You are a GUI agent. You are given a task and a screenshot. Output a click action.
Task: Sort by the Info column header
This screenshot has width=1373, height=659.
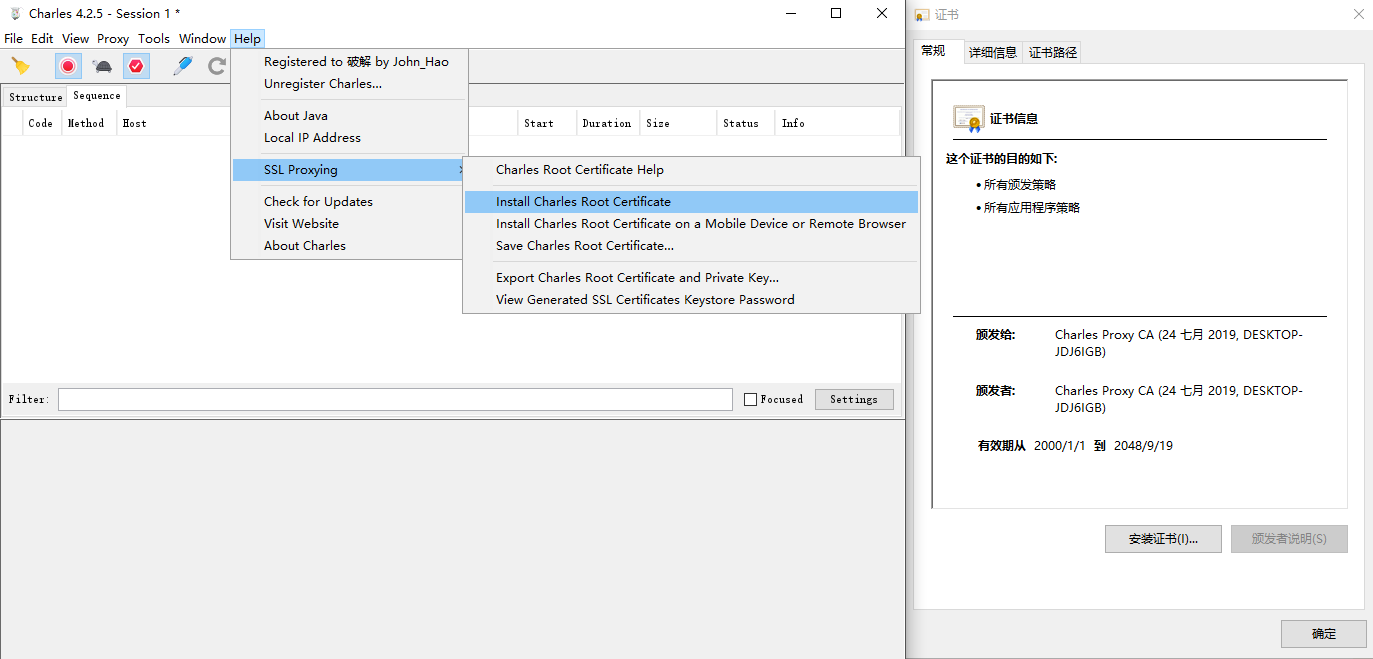coord(838,123)
